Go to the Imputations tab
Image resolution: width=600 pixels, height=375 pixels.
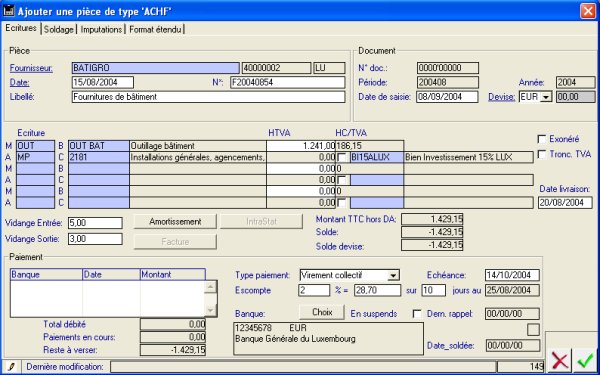101,29
